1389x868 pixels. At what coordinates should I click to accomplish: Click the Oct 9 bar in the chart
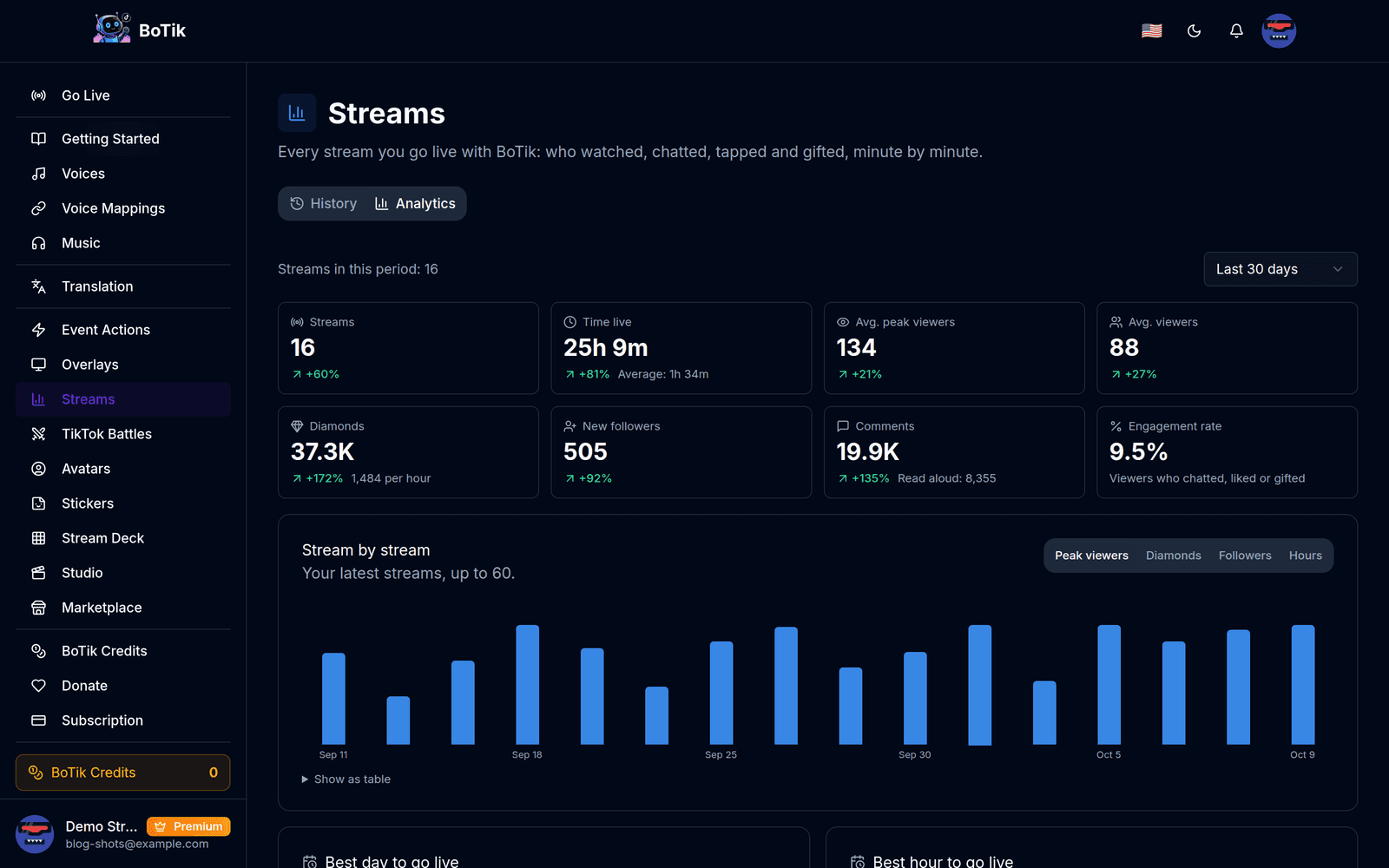pyautogui.click(x=1303, y=685)
